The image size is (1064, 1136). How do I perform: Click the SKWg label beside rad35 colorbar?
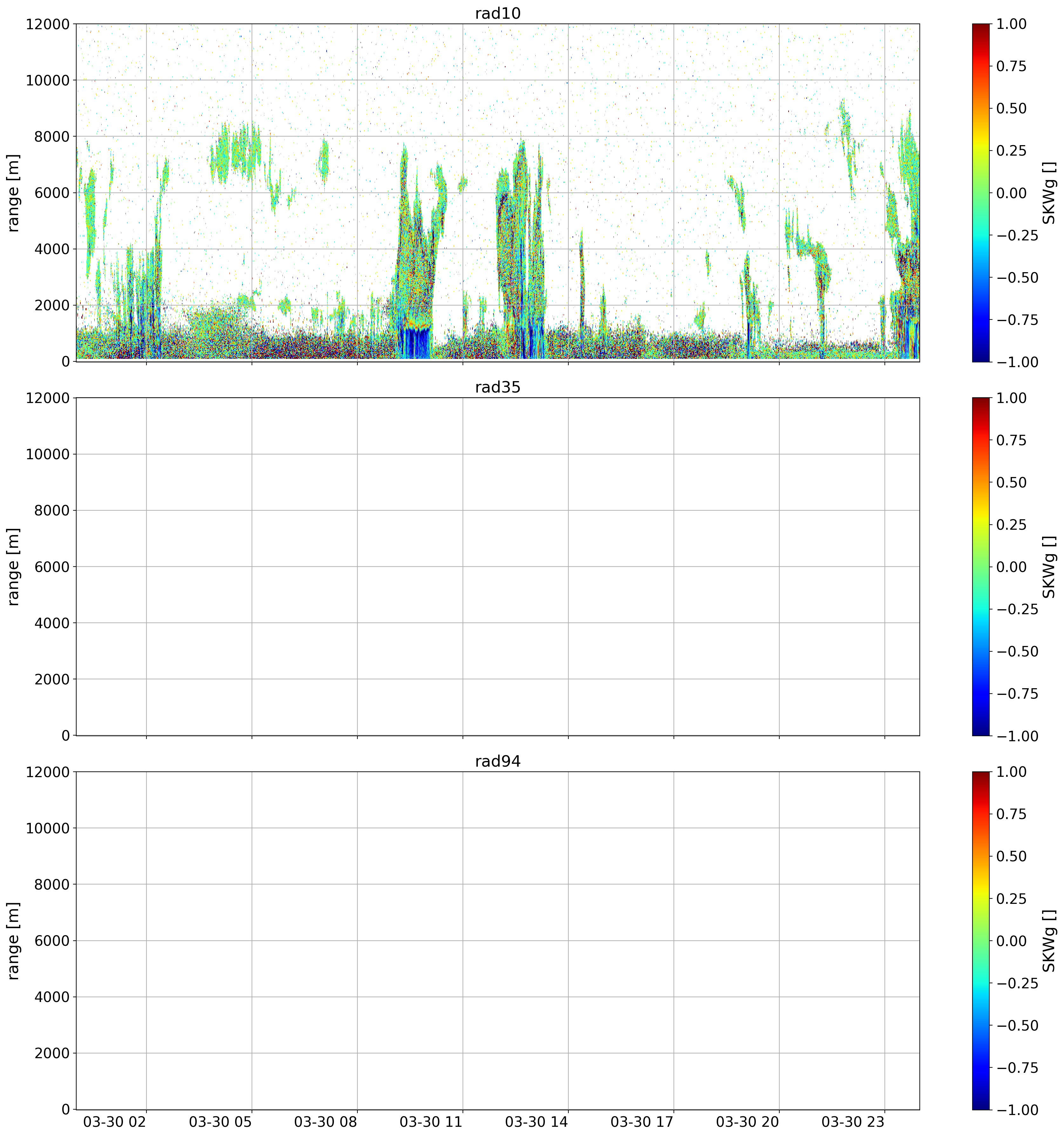coord(1049,566)
